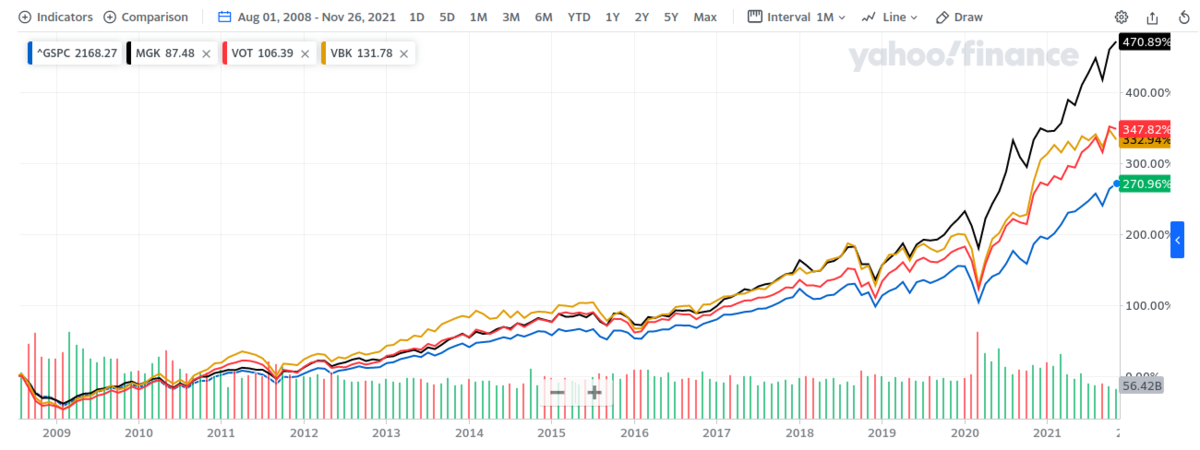Image resolution: width=1200 pixels, height=450 pixels.
Task: Click the yellow VBK color marker
Action: [323, 53]
